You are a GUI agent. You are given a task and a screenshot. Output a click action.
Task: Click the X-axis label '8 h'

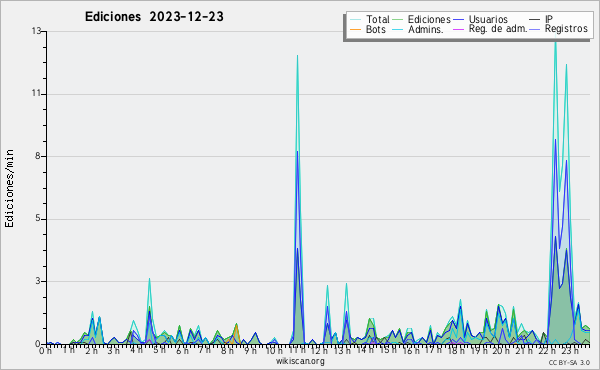tap(227, 351)
